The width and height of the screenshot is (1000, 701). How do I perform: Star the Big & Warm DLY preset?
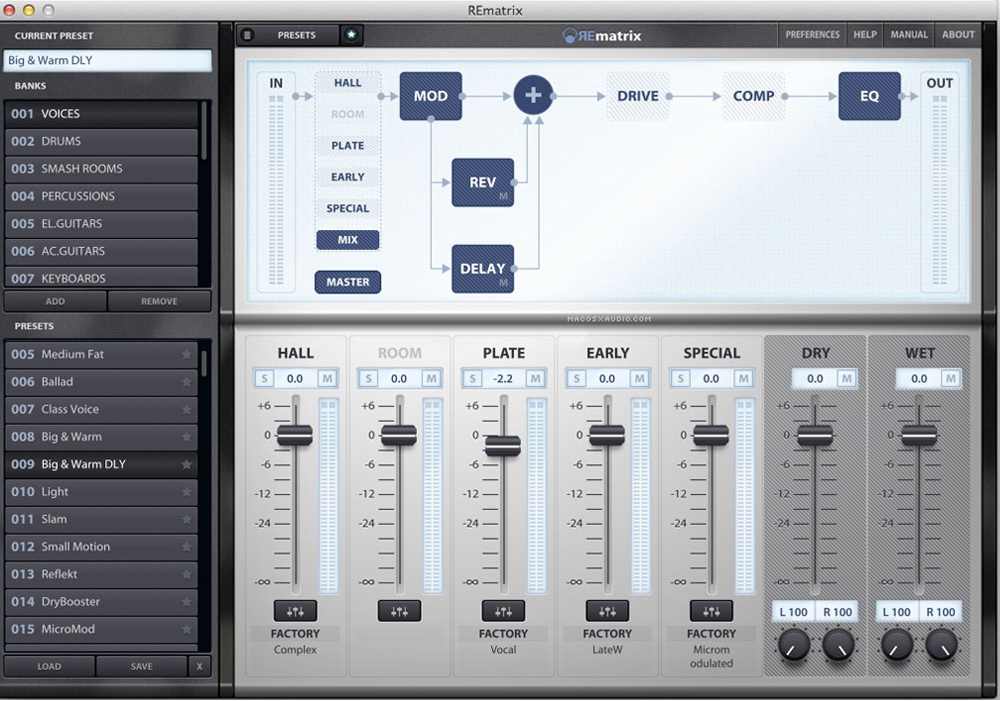(186, 464)
